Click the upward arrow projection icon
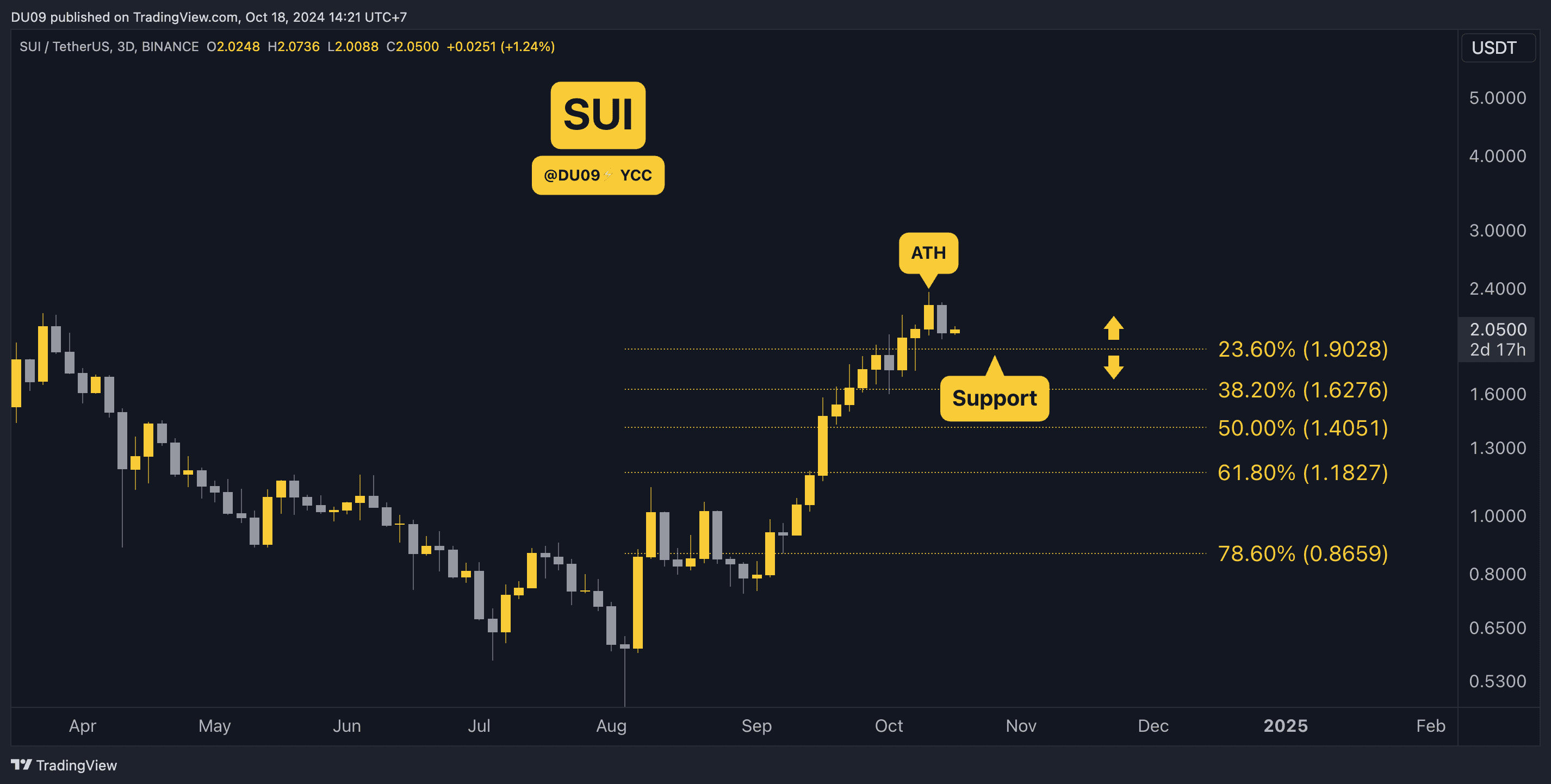This screenshot has width=1551, height=784. coord(1113,326)
